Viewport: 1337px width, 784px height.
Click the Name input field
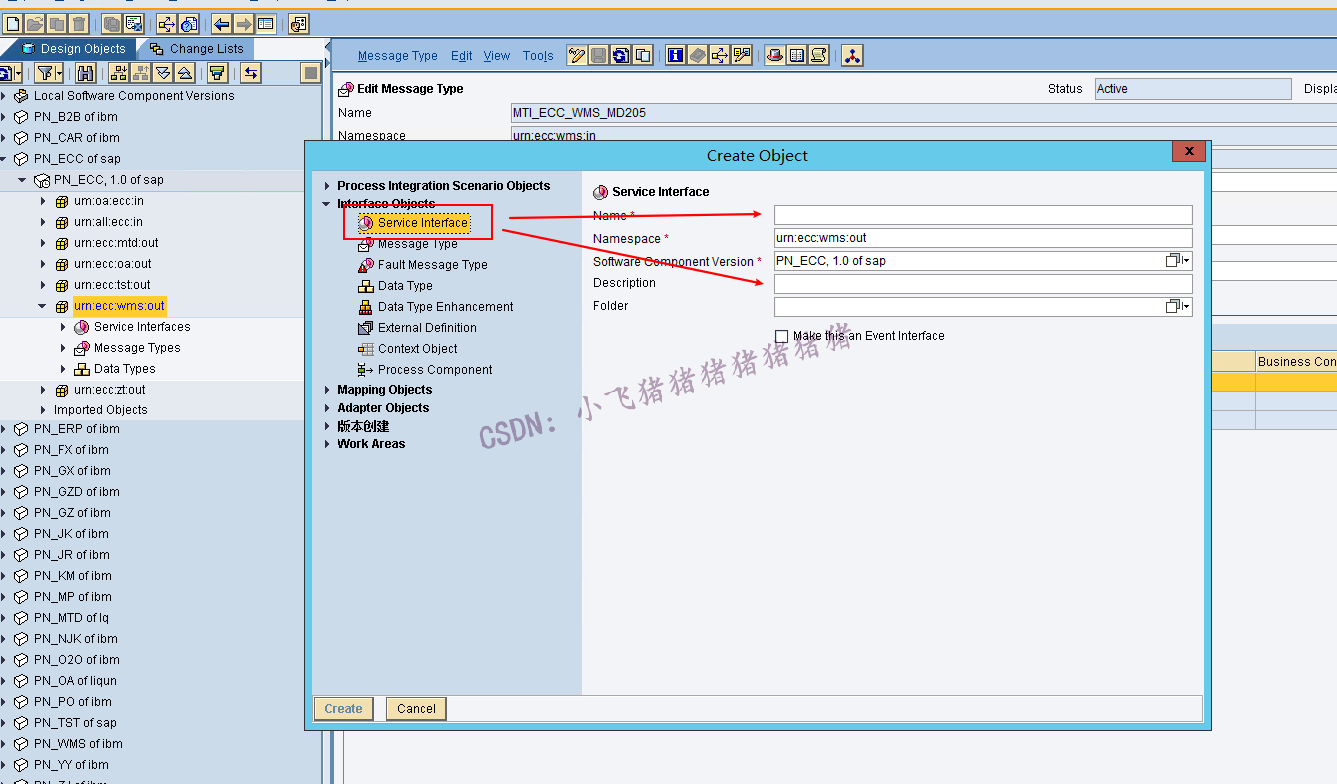coord(983,215)
